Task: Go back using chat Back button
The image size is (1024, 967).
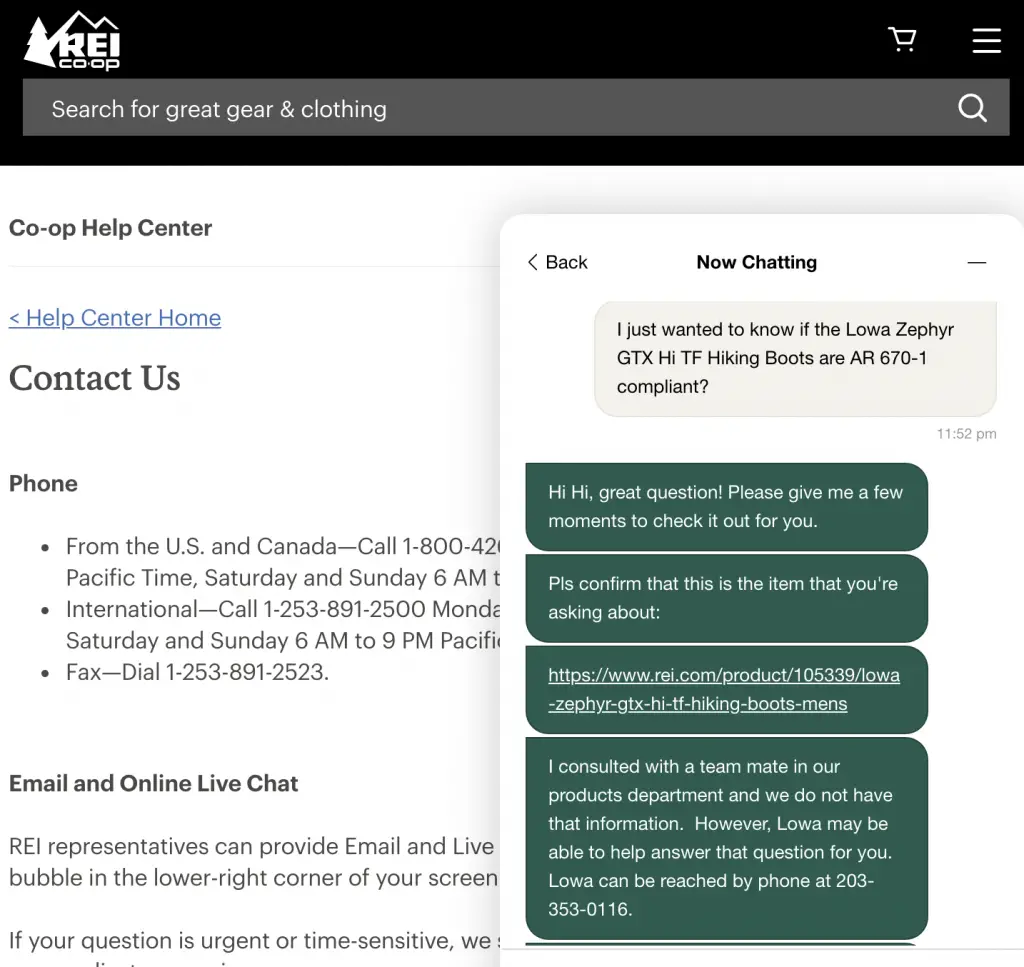Action: (557, 262)
